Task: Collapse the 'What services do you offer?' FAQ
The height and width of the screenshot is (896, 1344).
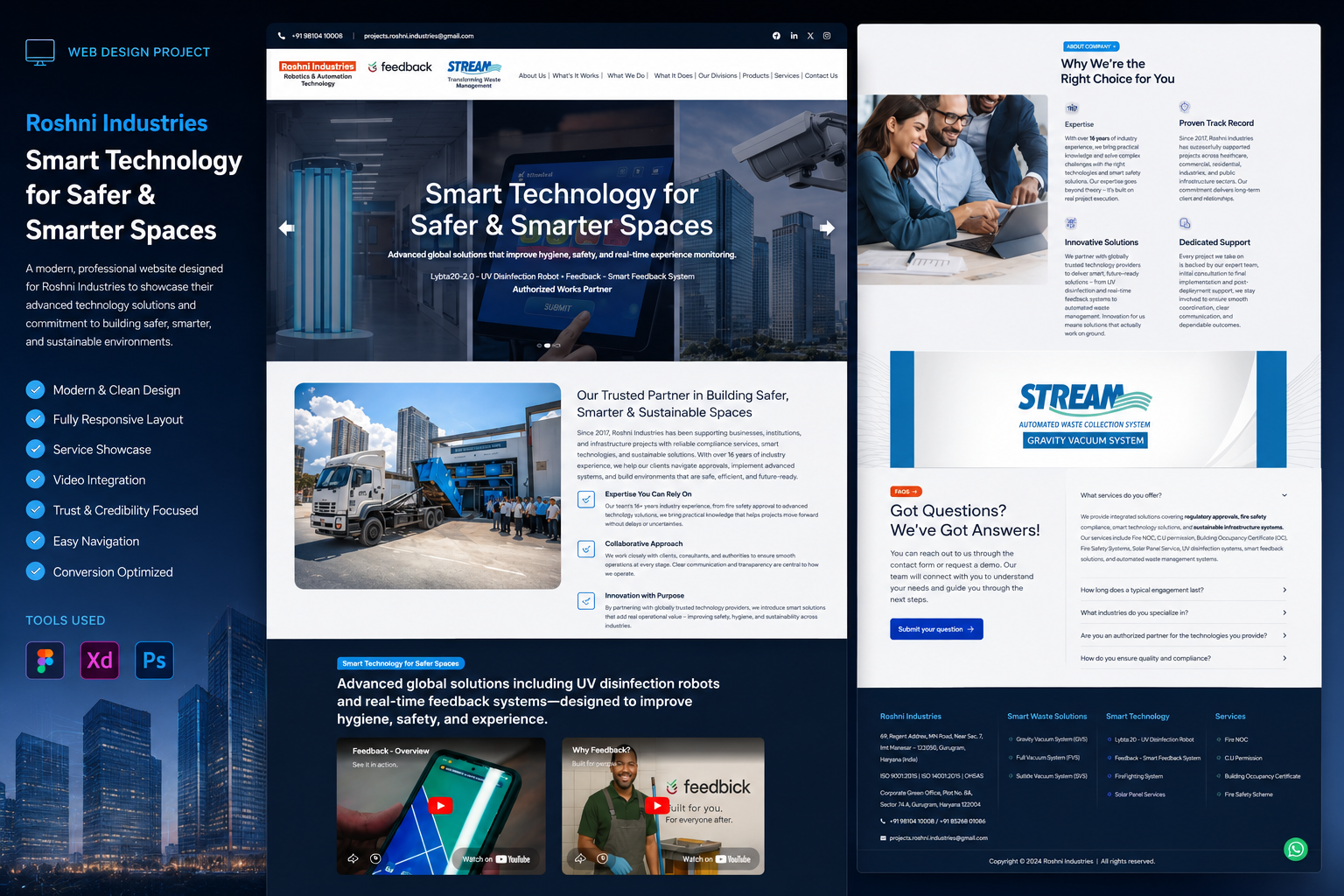Action: click(x=1183, y=495)
